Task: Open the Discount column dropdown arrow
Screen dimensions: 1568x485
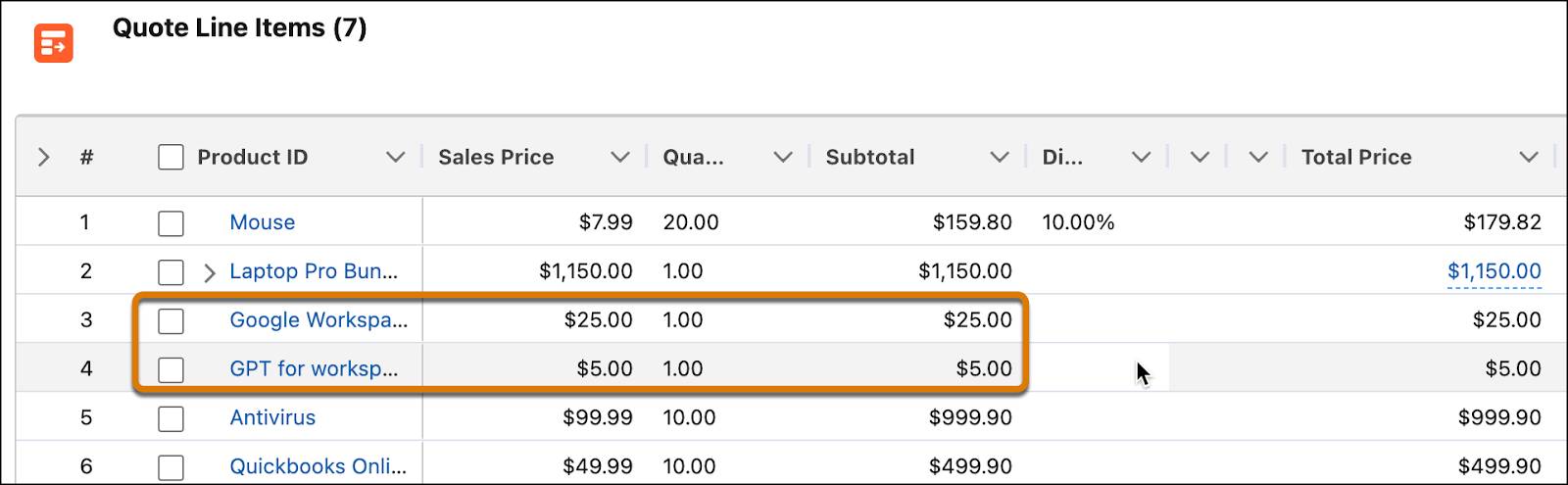Action: pos(1141,157)
